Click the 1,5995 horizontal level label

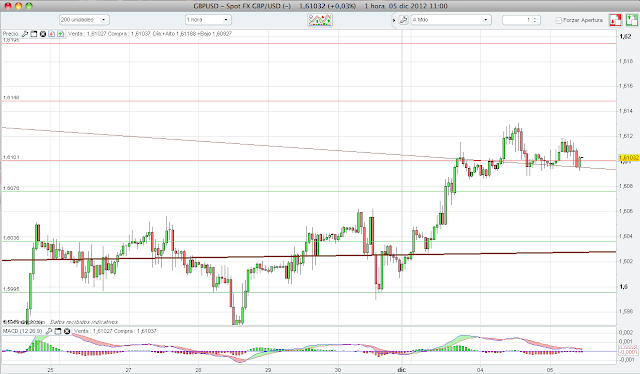pyautogui.click(x=11, y=289)
